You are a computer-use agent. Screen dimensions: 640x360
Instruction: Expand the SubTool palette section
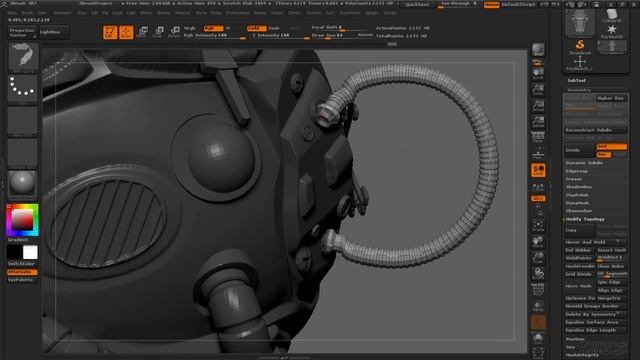click(x=576, y=80)
